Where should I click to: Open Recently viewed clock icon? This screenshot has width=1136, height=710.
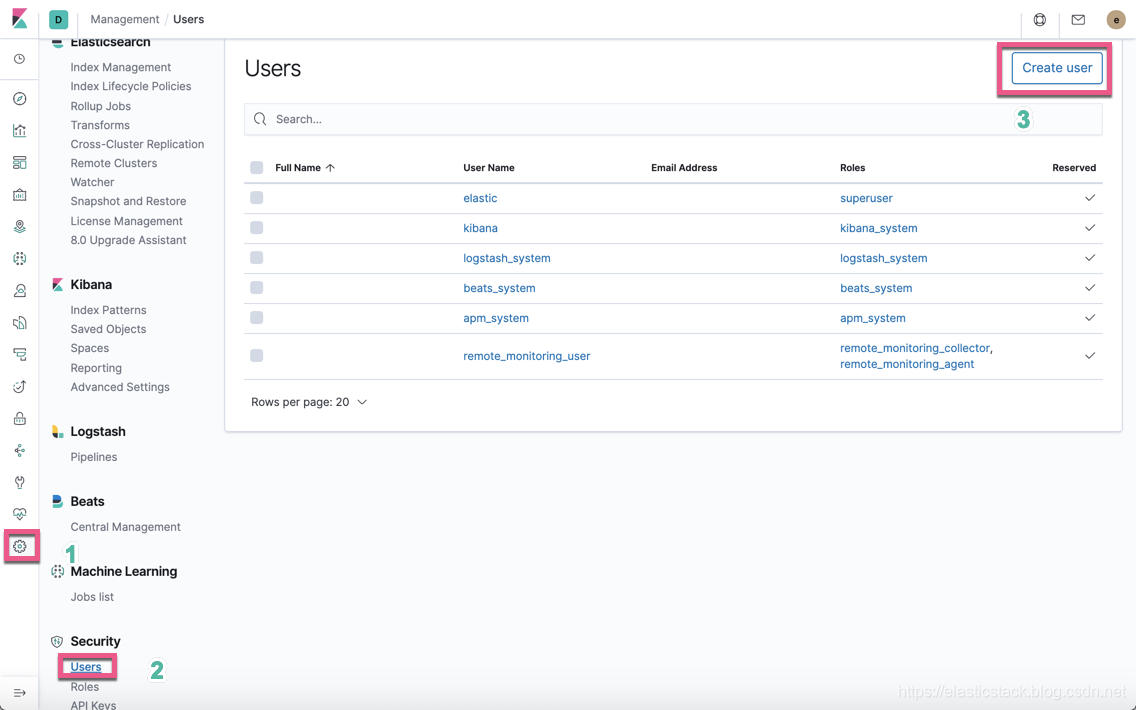[x=20, y=59]
